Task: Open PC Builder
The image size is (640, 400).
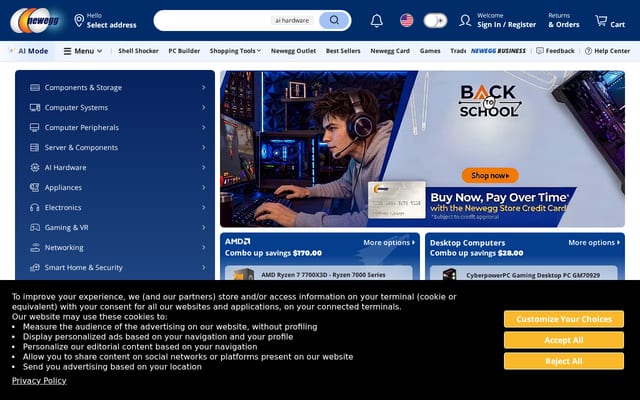Action: pos(184,51)
